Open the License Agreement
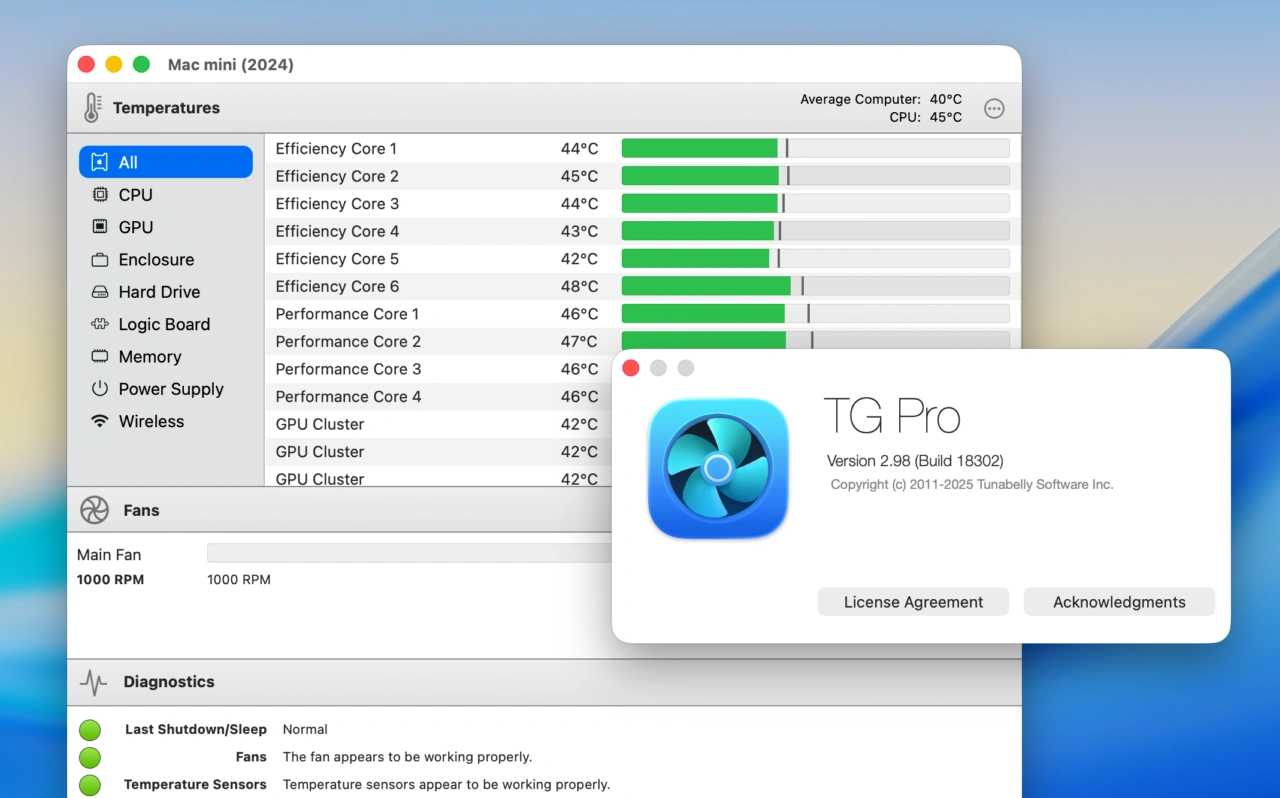The height and width of the screenshot is (798, 1280). click(913, 601)
